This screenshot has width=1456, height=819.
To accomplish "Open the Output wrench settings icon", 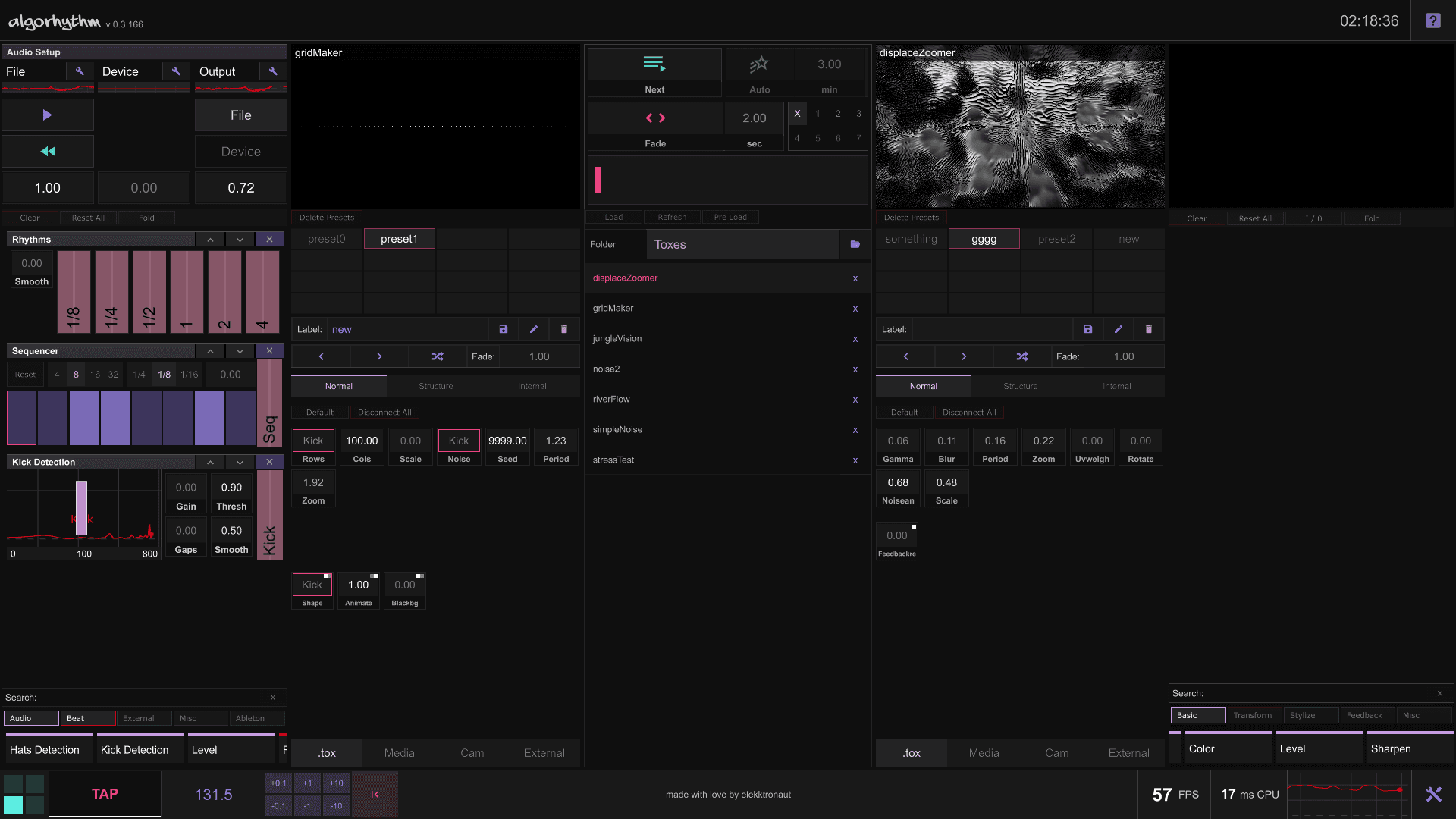I will [273, 71].
